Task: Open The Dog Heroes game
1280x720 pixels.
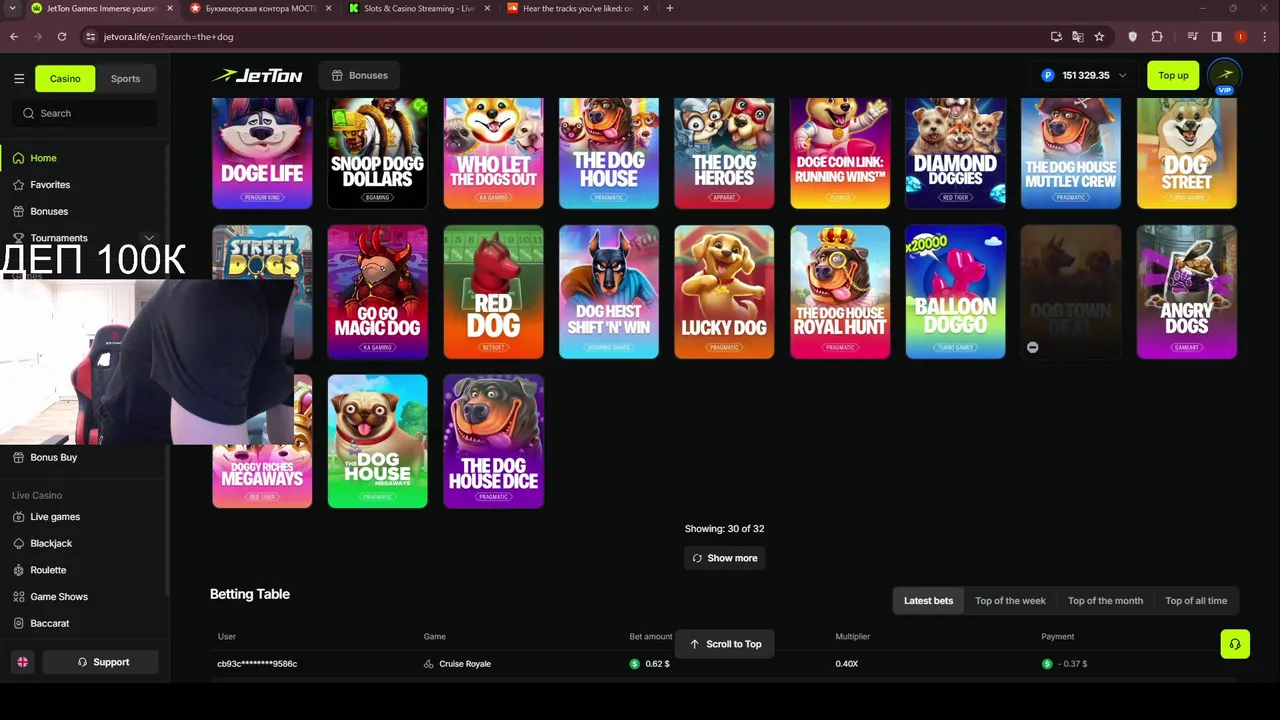Action: pyautogui.click(x=724, y=153)
